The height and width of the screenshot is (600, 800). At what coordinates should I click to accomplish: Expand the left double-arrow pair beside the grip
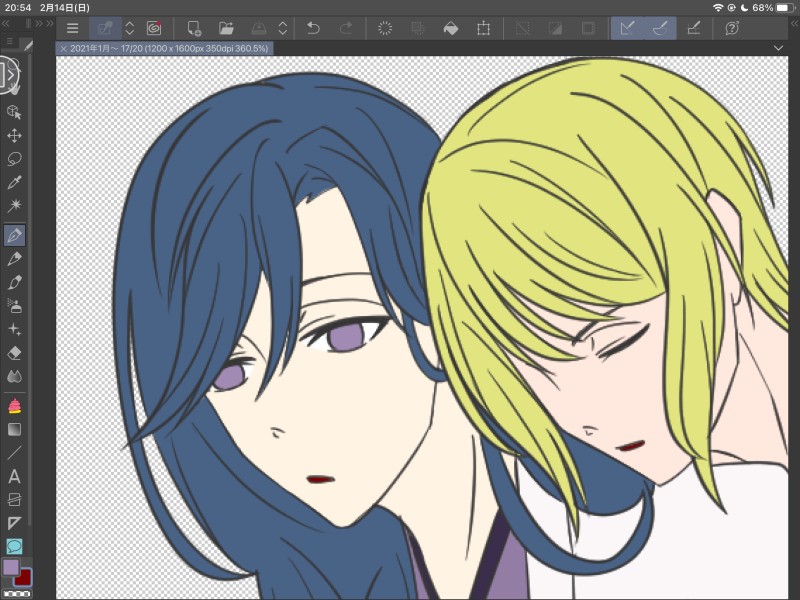click(39, 23)
